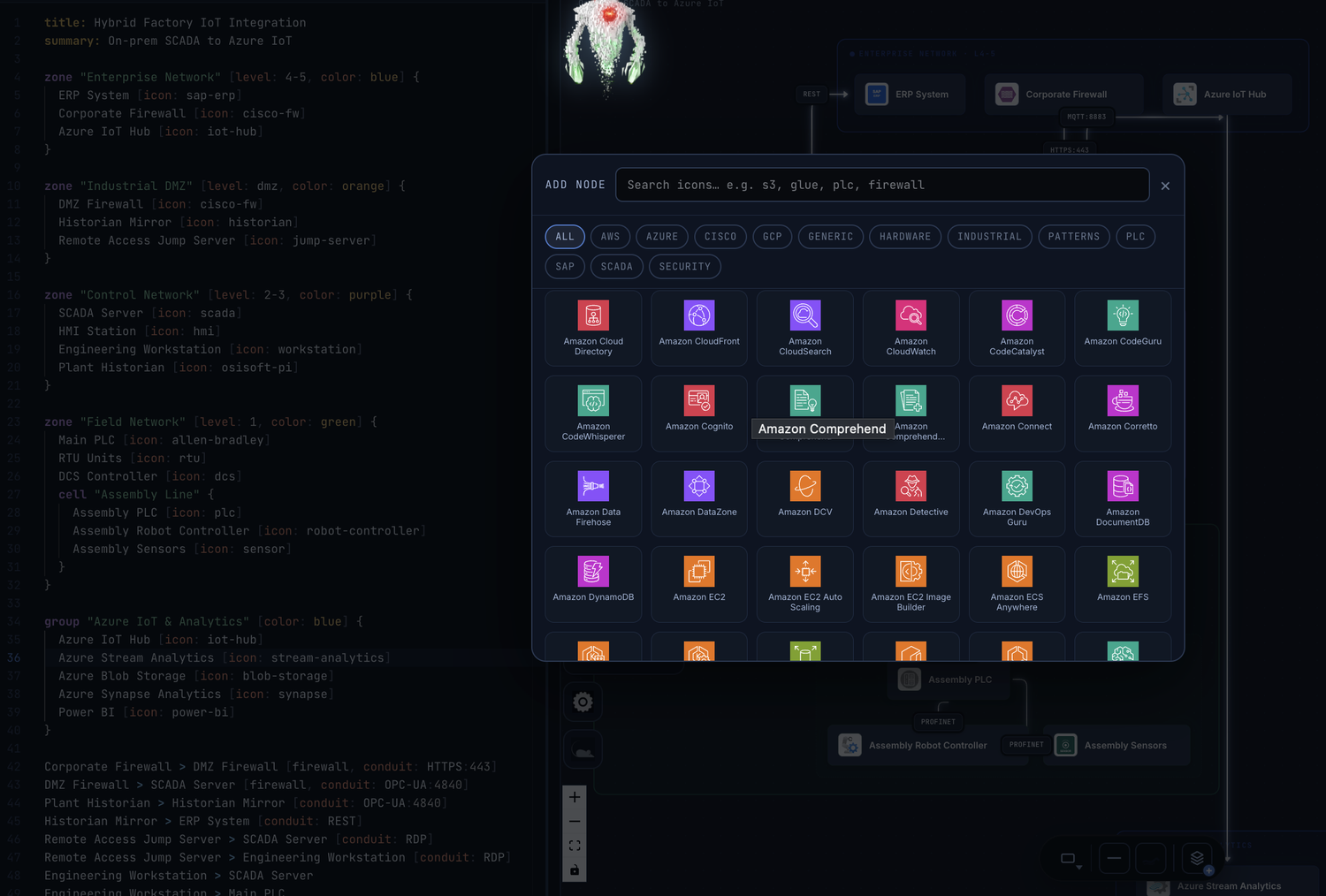The height and width of the screenshot is (896, 1326).
Task: Select the SAP category chip
Action: (565, 267)
